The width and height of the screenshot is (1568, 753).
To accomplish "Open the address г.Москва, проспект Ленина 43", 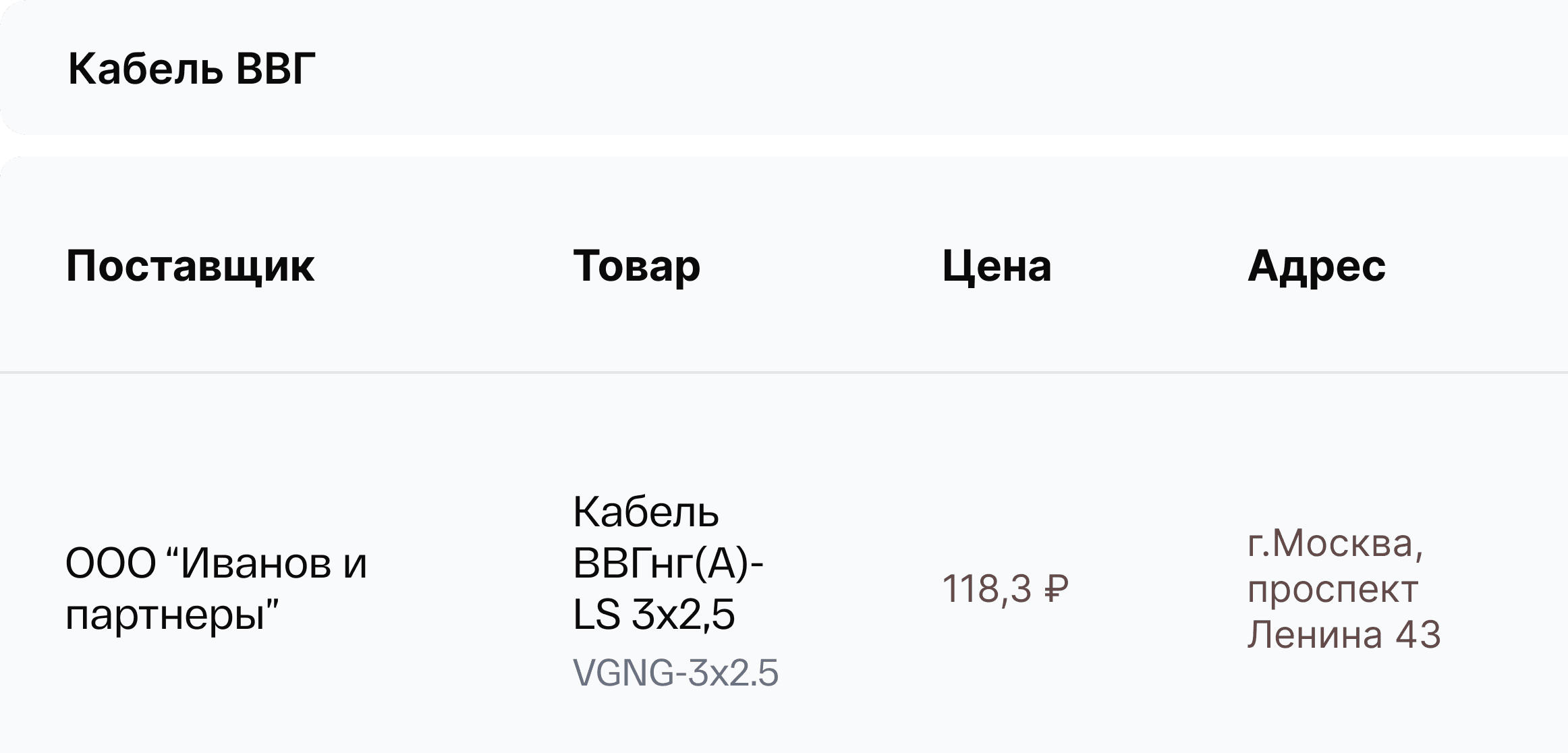I will [x=1343, y=588].
